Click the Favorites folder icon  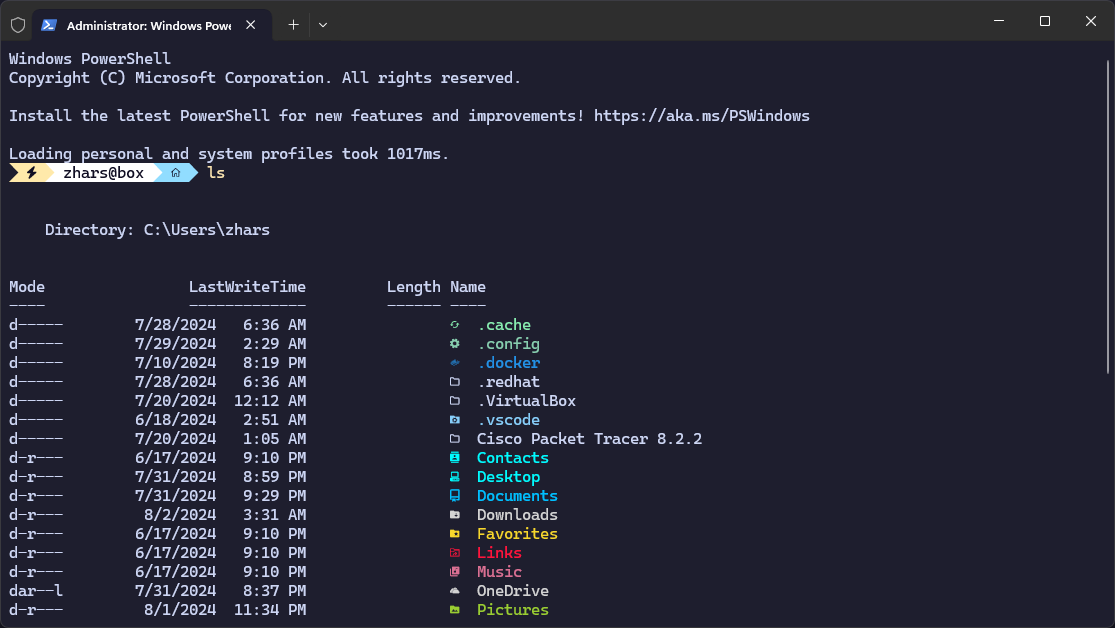(x=455, y=533)
